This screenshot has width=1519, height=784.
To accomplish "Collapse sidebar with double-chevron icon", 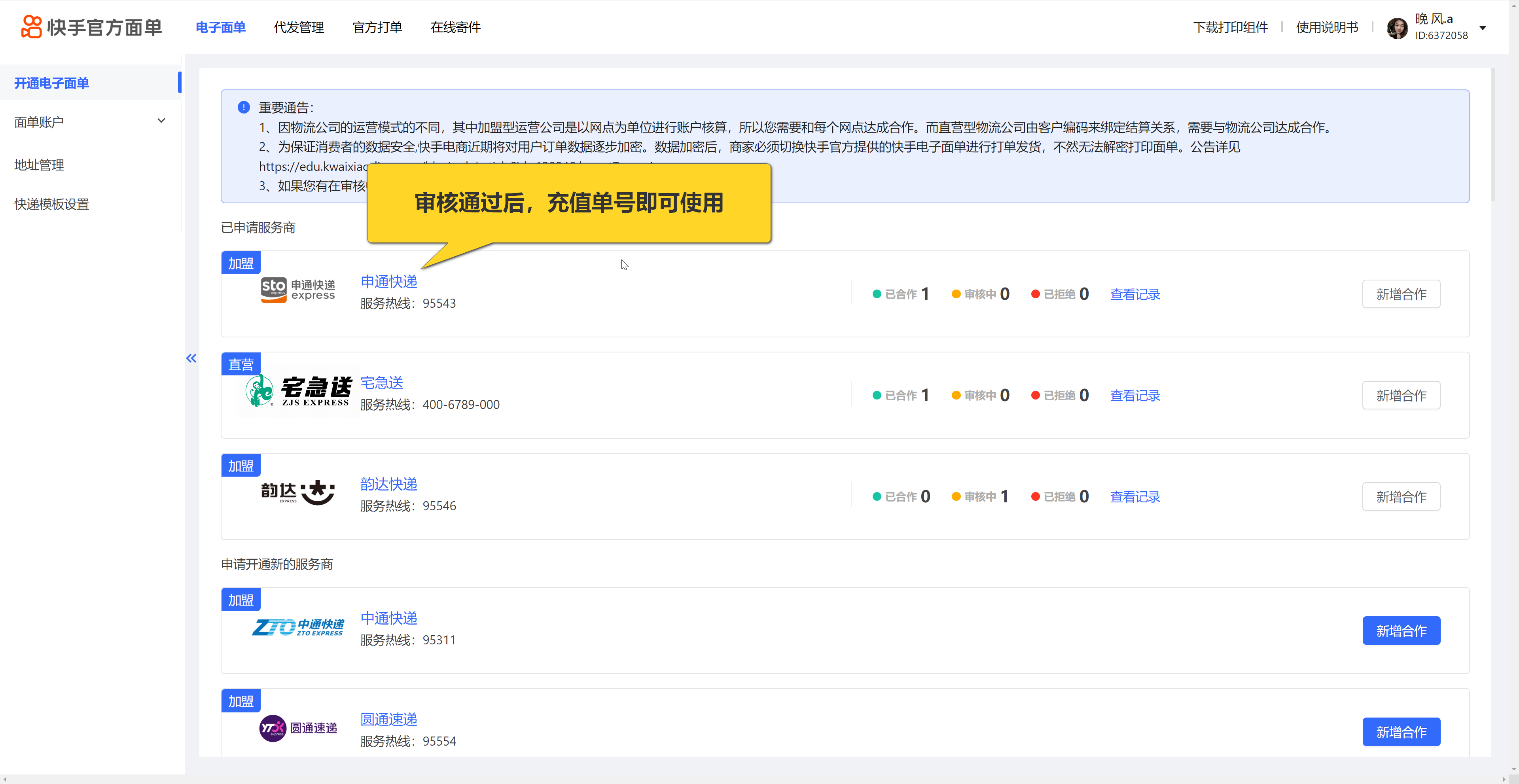I will click(191, 358).
